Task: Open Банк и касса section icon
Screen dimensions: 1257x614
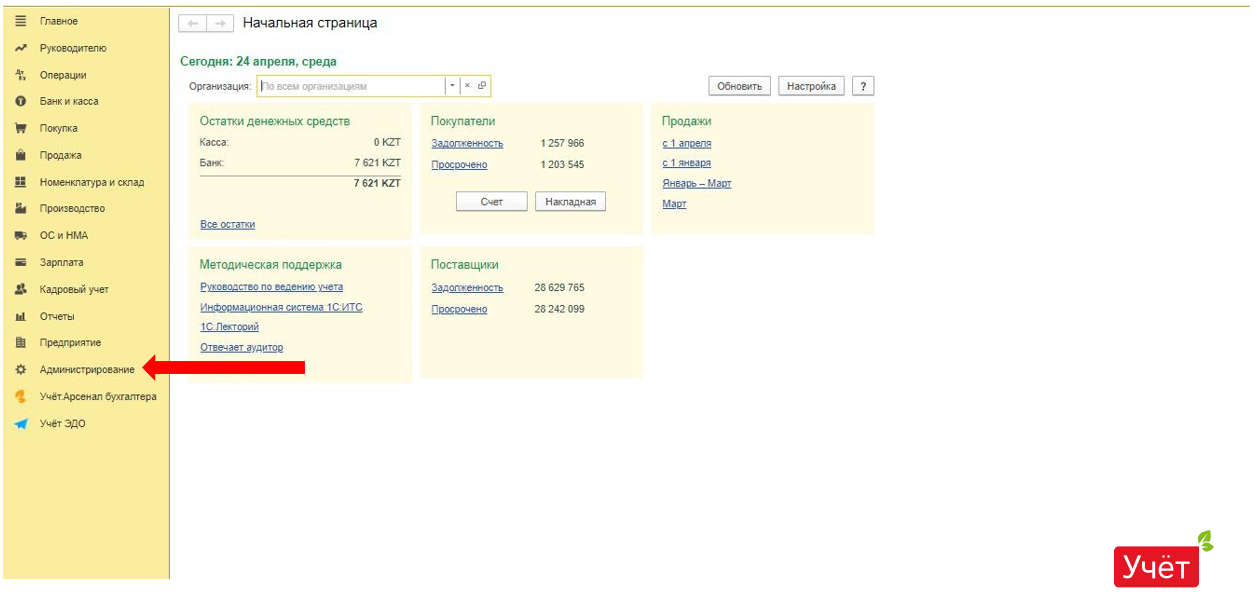Action: point(20,102)
